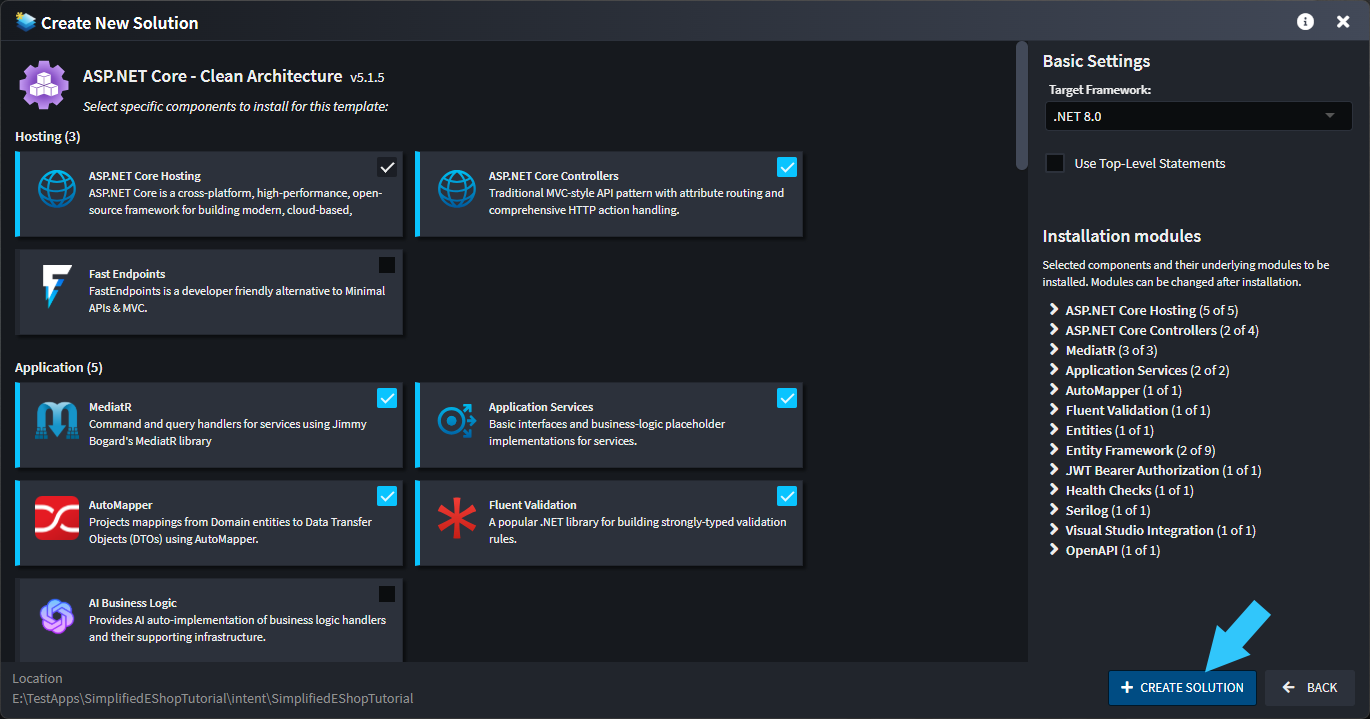
Task: Click the Create New Solution app icon
Action: [x=25, y=21]
